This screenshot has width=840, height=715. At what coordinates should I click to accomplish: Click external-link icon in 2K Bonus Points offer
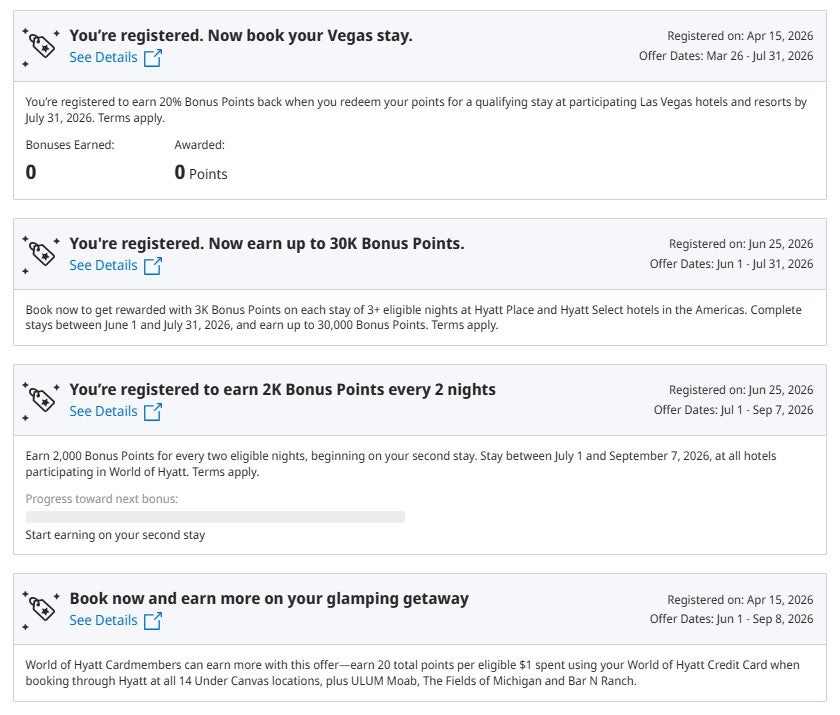click(153, 411)
